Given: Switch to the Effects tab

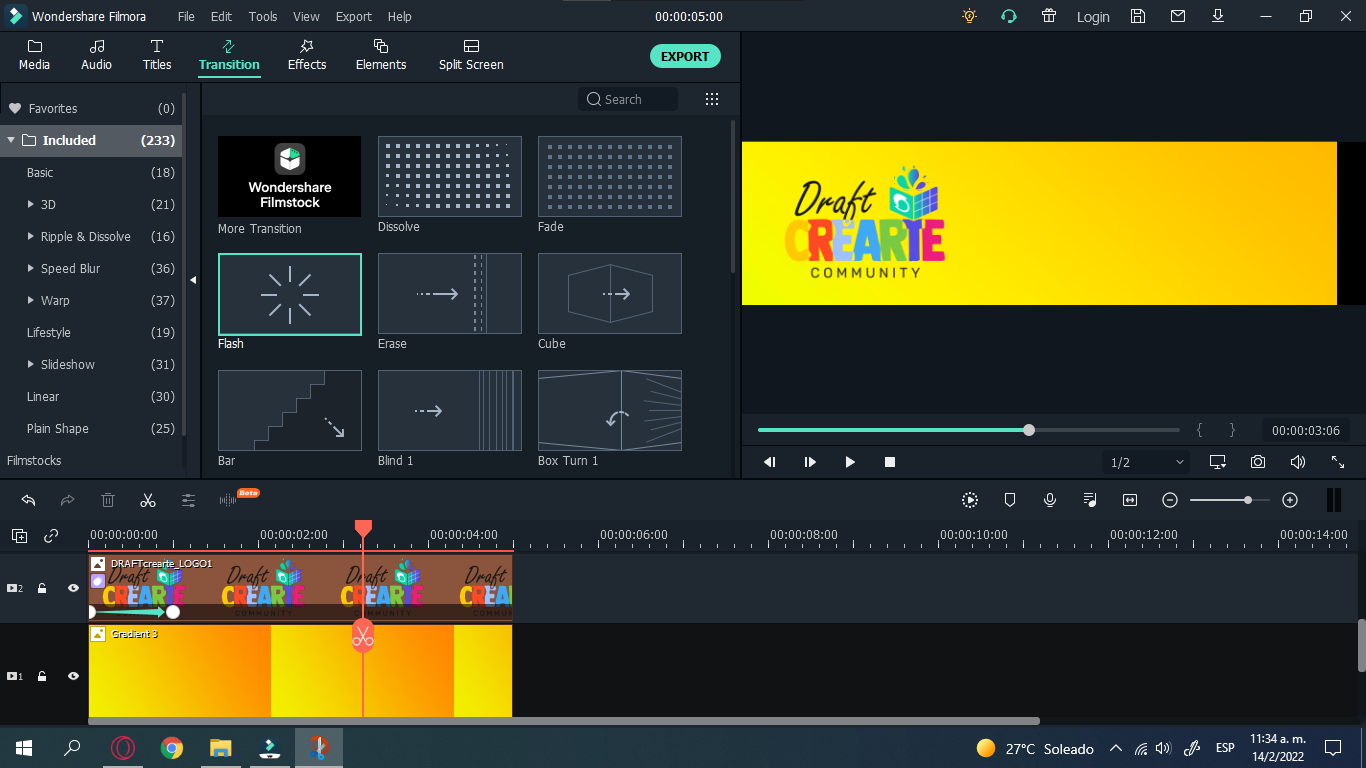Looking at the screenshot, I should [x=307, y=56].
